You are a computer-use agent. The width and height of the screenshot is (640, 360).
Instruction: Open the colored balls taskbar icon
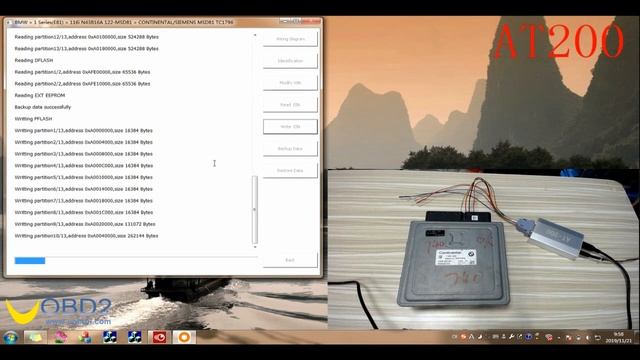[85, 337]
